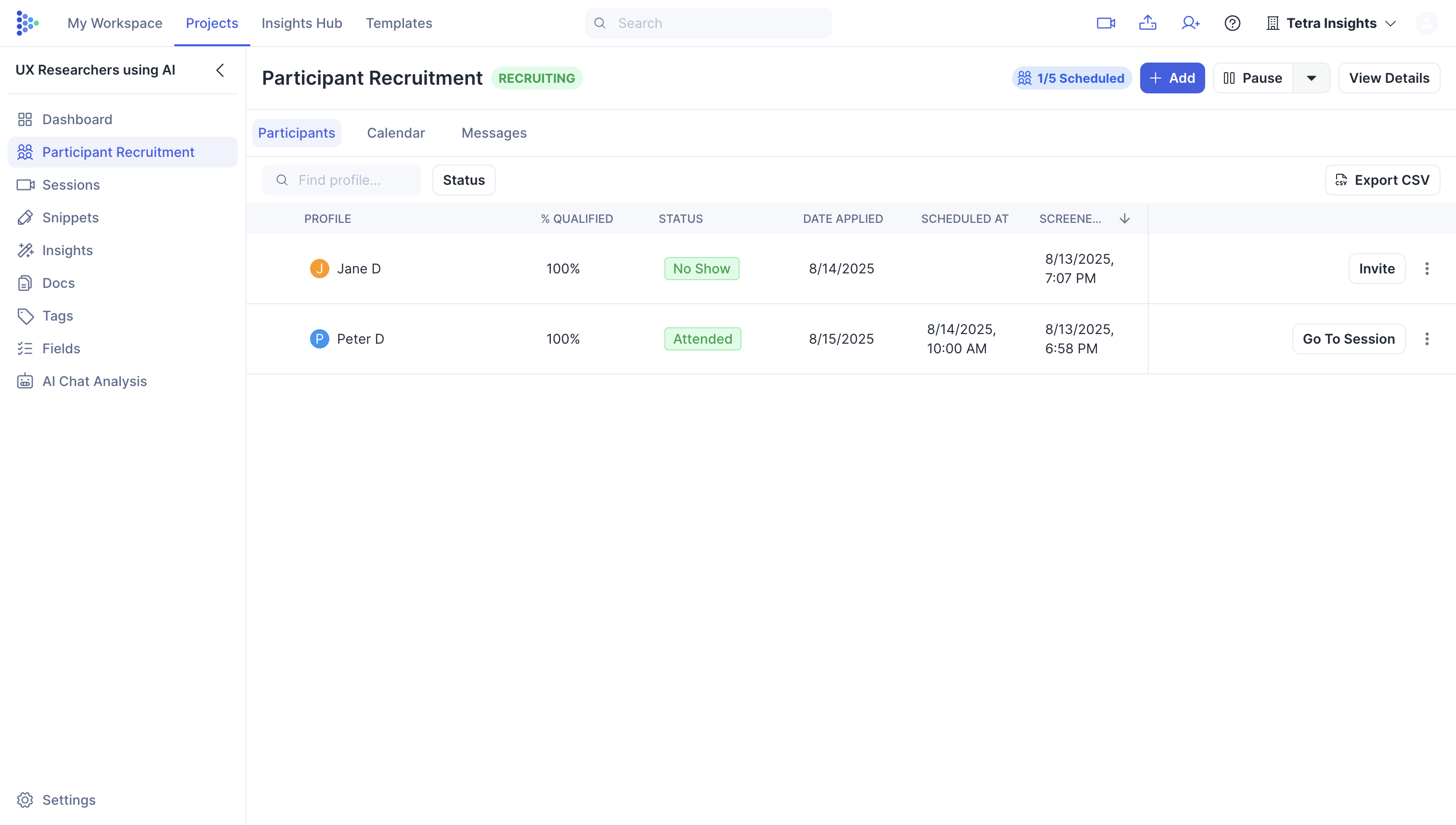Open Snippets in sidebar
This screenshot has height=825, width=1456.
pos(122,218)
